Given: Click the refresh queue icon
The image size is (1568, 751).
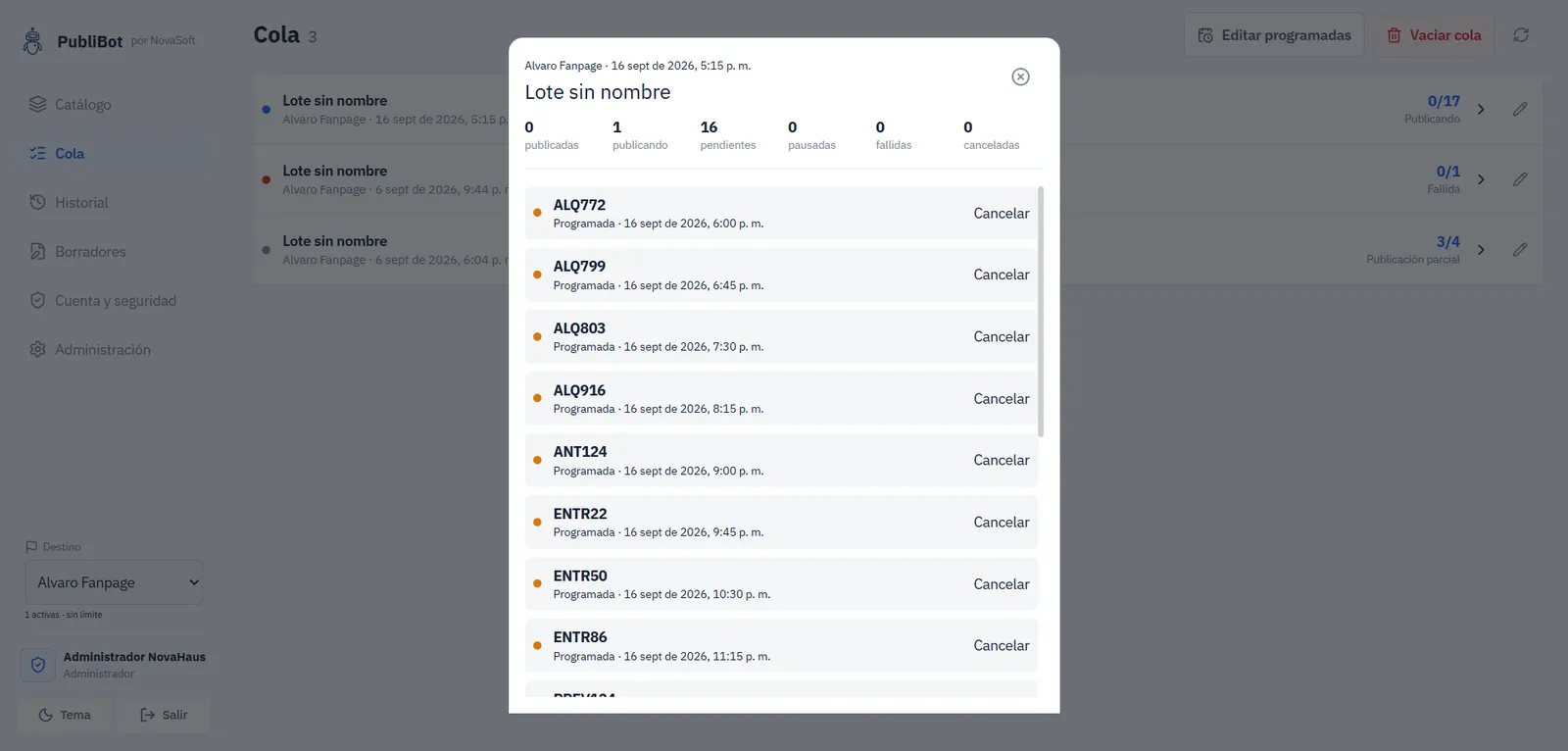Looking at the screenshot, I should coord(1521,35).
